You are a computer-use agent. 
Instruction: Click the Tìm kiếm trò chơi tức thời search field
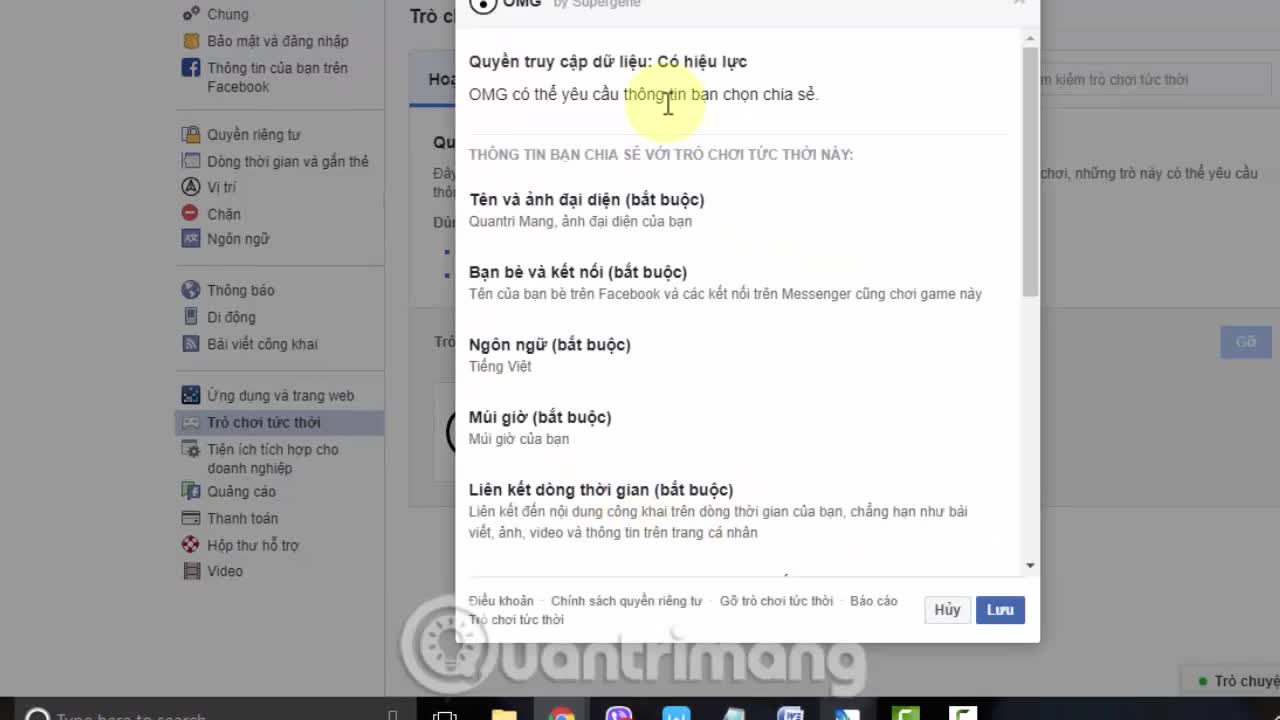1155,80
